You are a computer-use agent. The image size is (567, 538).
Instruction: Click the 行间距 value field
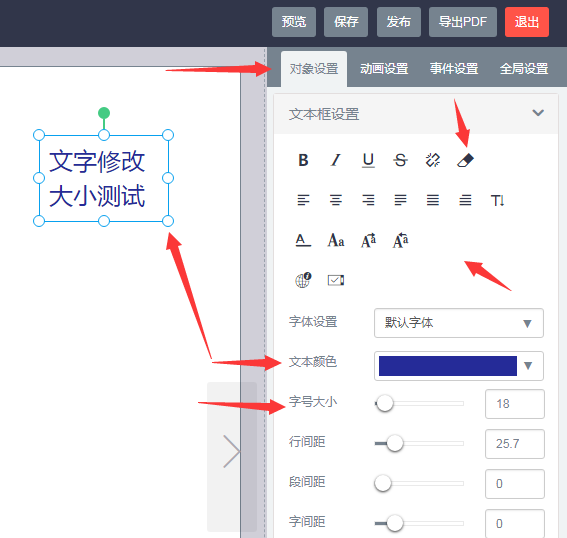point(515,444)
